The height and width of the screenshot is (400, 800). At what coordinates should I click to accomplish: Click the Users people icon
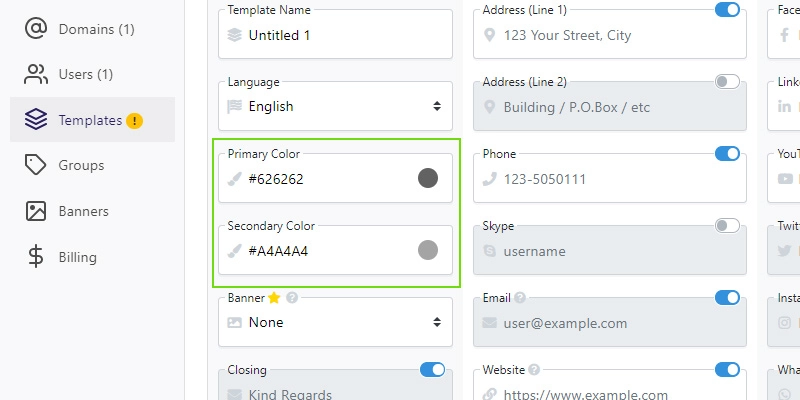pos(36,74)
